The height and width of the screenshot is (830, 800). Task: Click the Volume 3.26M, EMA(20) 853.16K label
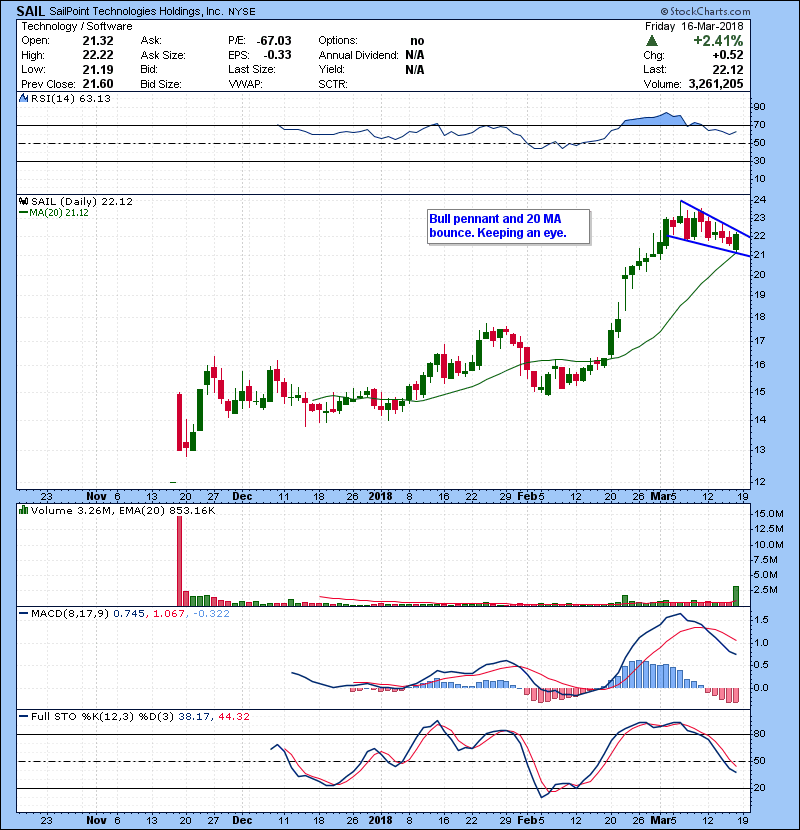coord(123,510)
